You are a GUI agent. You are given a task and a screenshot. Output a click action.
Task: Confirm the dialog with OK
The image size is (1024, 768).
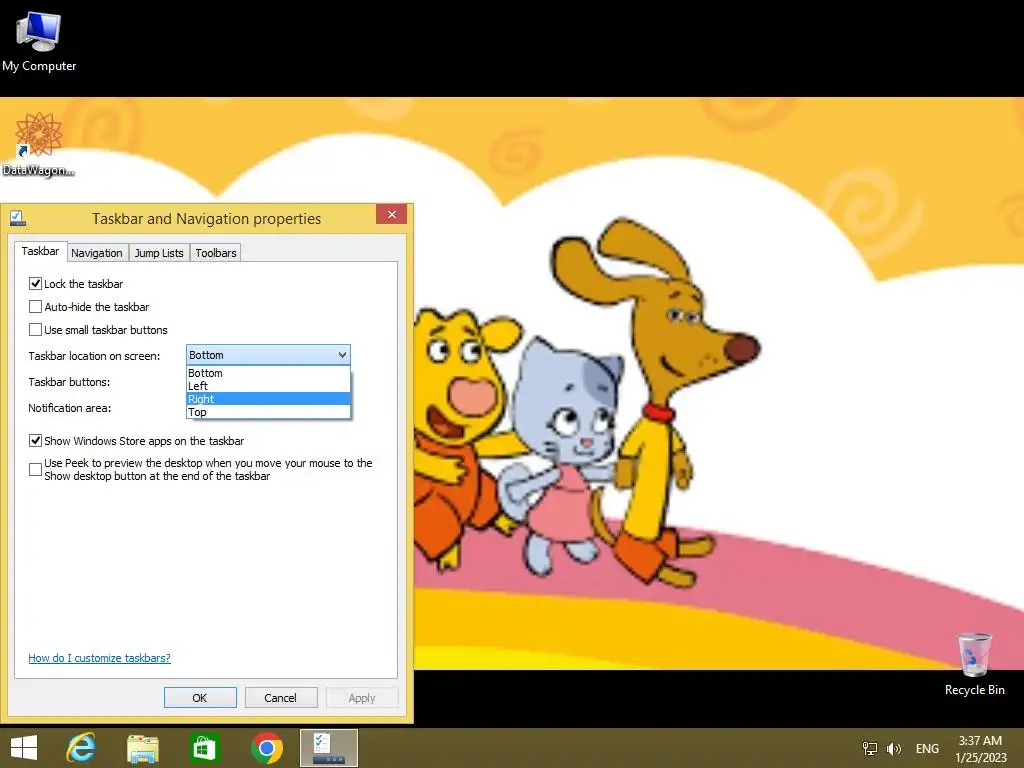pos(200,697)
